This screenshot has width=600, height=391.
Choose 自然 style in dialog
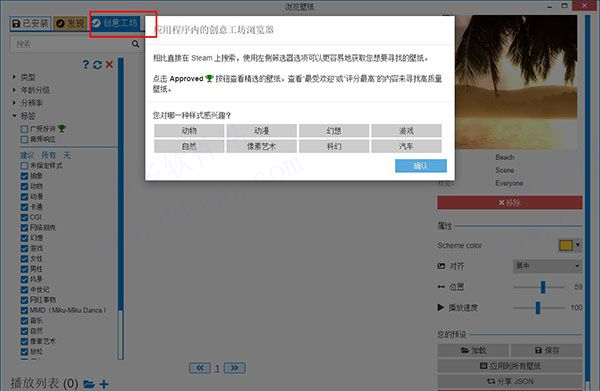click(x=189, y=146)
